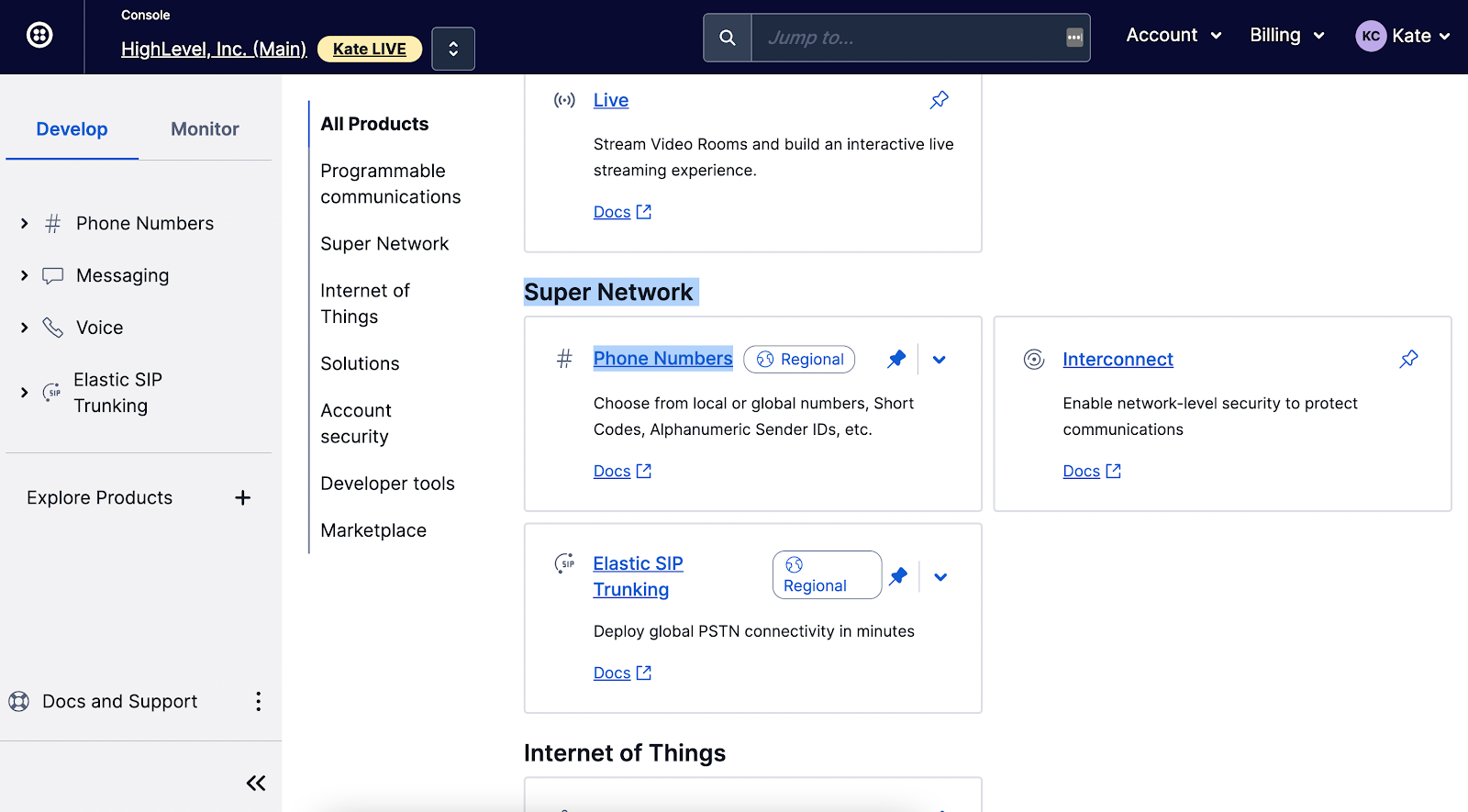This screenshot has height=812, width=1468.
Task: Open the Account dropdown menu
Action: pos(1173,36)
